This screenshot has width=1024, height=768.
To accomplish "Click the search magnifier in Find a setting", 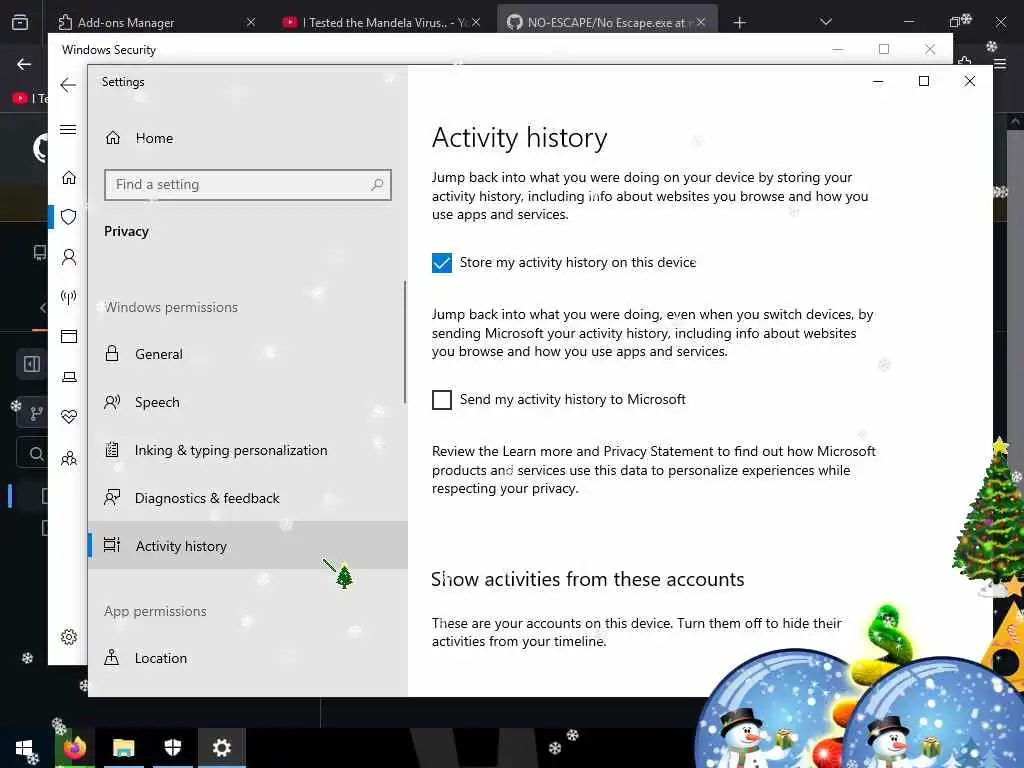I will tap(377, 185).
